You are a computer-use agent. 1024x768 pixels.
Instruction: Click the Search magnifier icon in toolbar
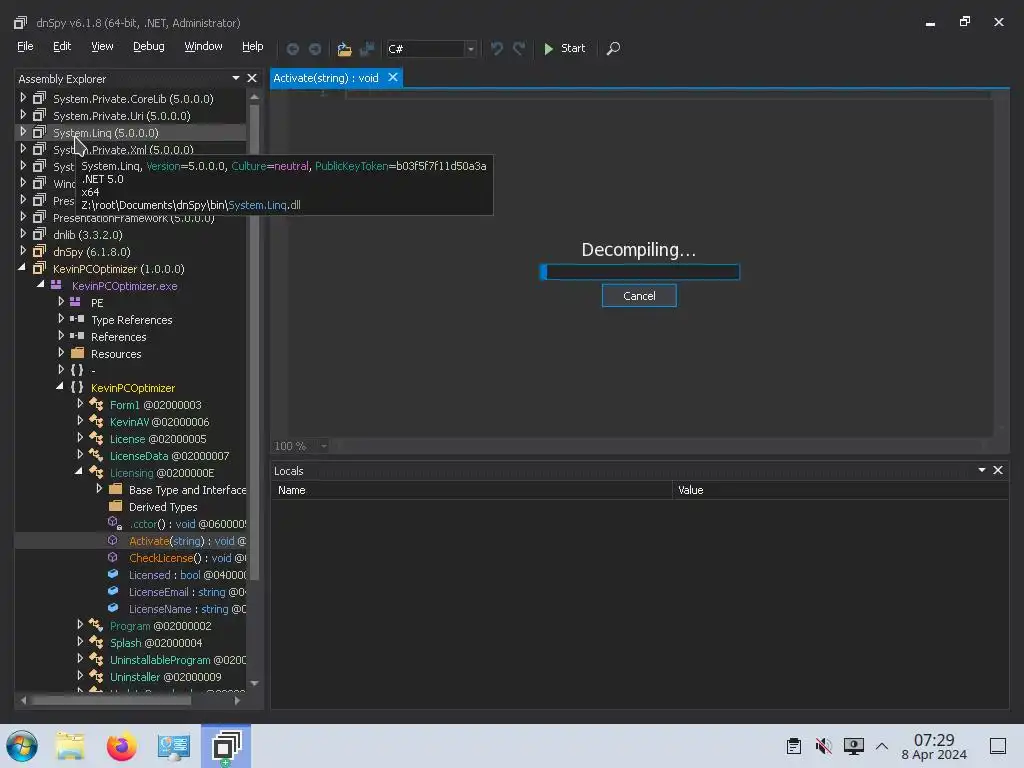(613, 49)
